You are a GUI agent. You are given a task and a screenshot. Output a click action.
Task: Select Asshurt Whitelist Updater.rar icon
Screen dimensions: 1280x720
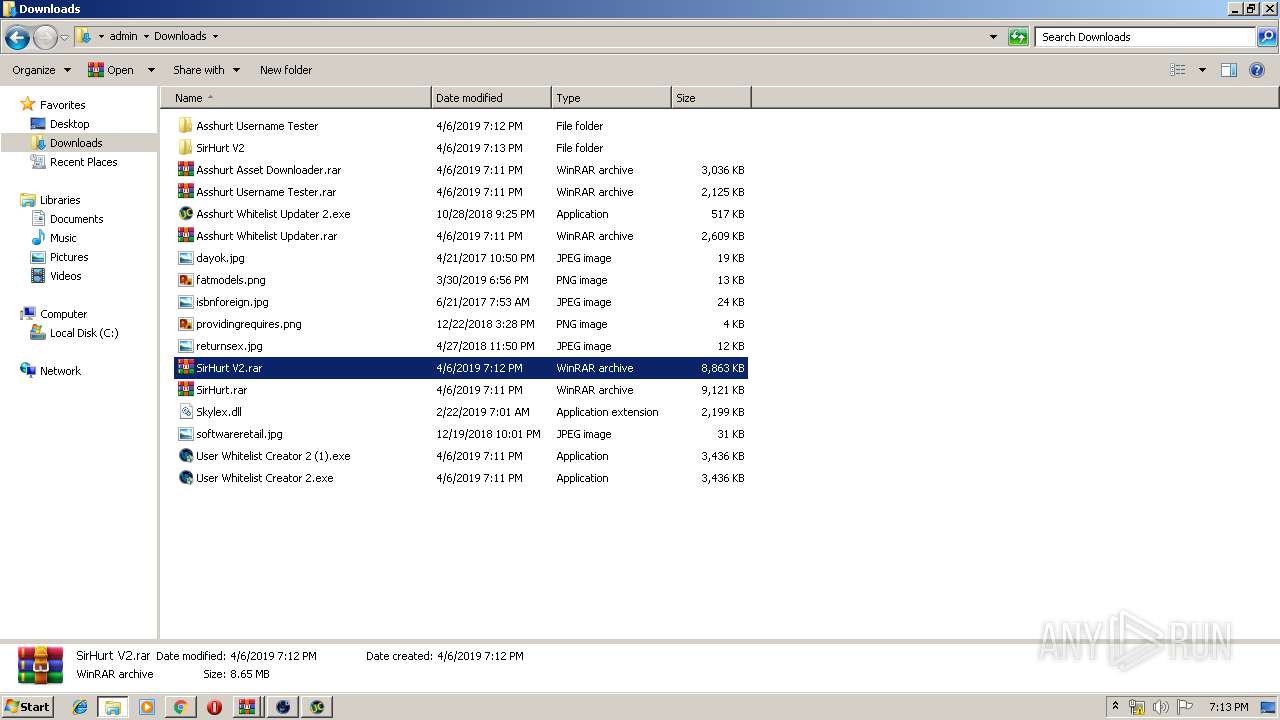pos(185,236)
